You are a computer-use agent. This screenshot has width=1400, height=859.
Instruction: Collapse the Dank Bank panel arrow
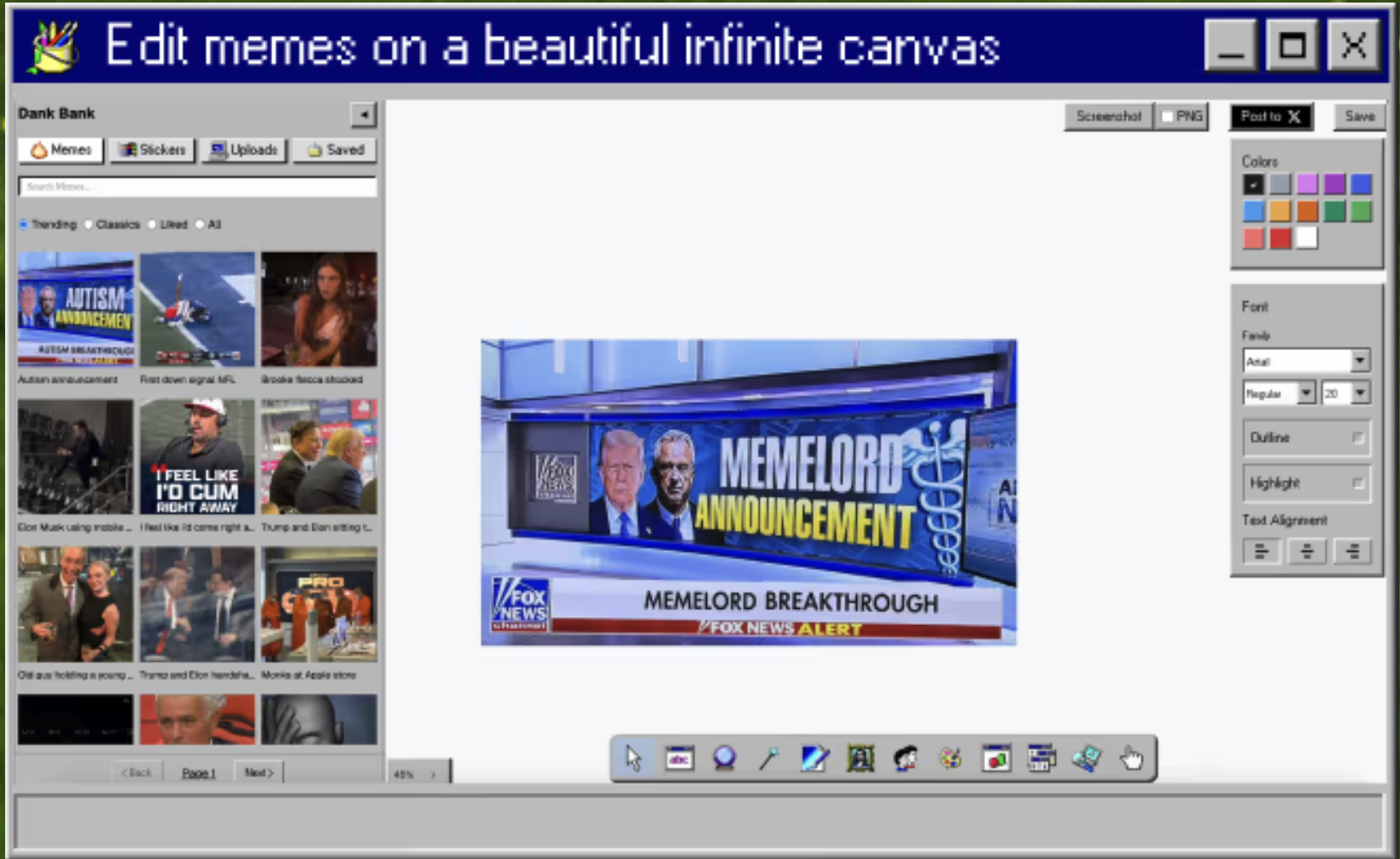pyautogui.click(x=364, y=114)
